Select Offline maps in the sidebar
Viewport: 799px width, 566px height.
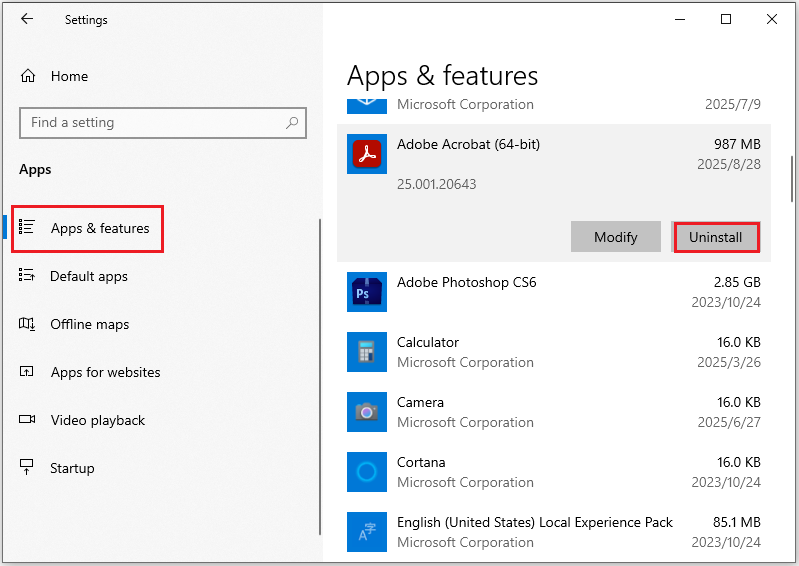[x=89, y=324]
